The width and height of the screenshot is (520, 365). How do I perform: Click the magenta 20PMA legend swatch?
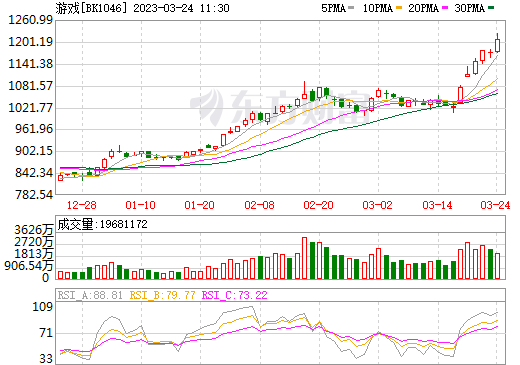tap(445, 8)
